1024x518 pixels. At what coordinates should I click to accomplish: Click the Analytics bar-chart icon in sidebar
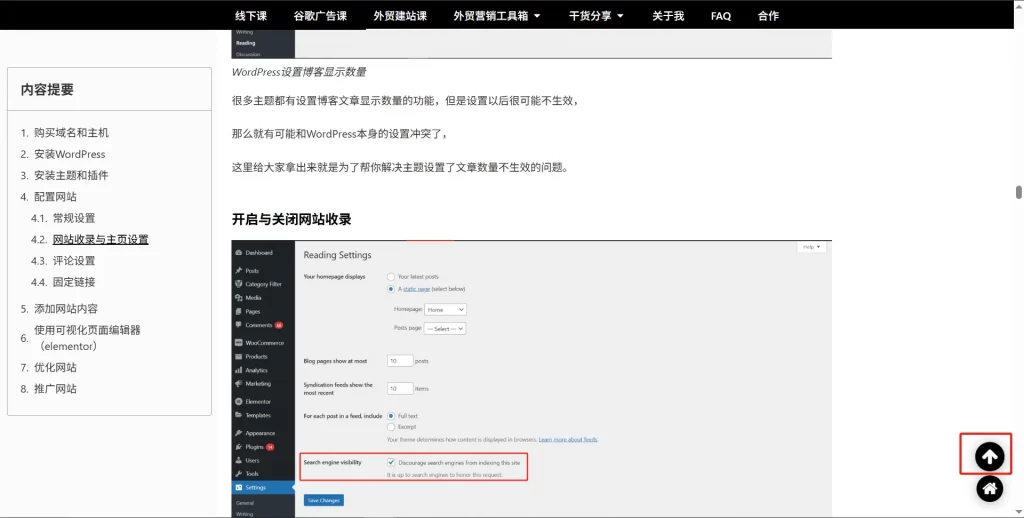click(238, 370)
